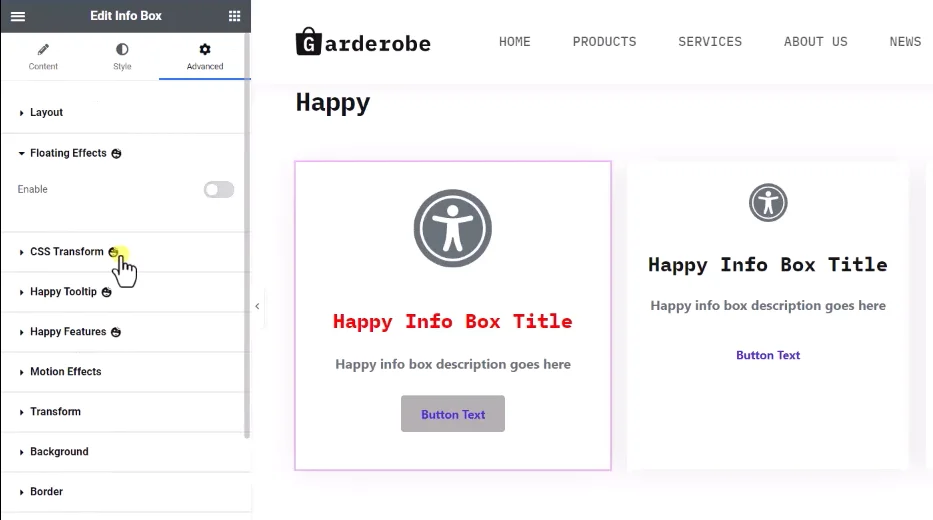Expand the Happy Tooltip section
This screenshot has height=520, width=933.
[125, 292]
